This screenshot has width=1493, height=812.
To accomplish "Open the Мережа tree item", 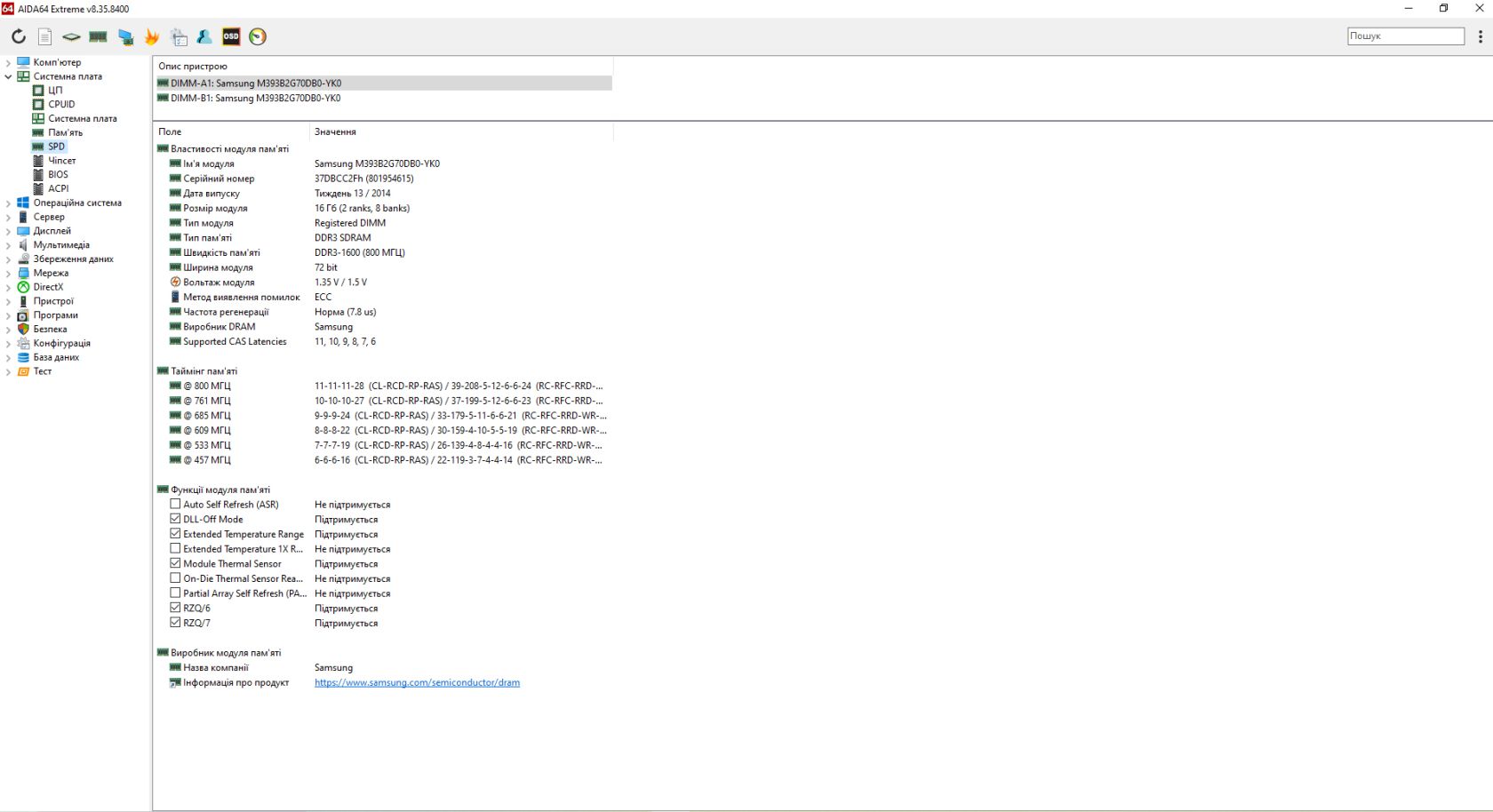I will 51,273.
